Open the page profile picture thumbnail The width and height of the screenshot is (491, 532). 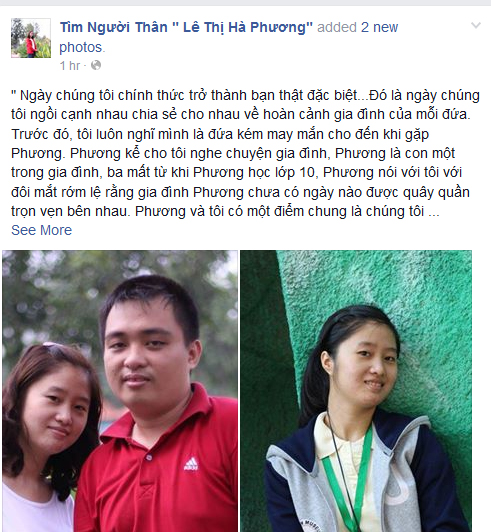pos(31,38)
